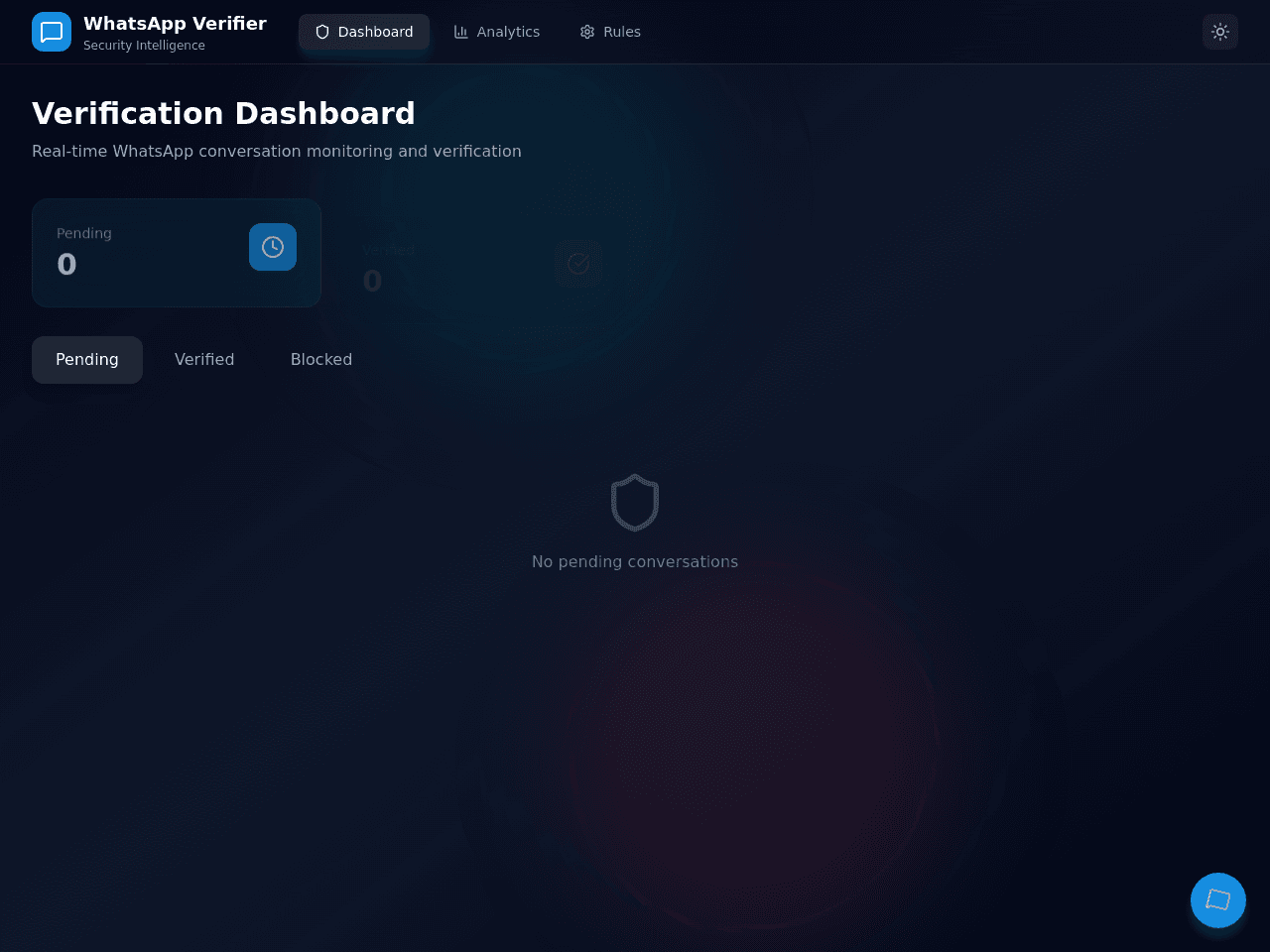
Task: Click the faded check-circle icon in Verified card
Action: click(578, 263)
